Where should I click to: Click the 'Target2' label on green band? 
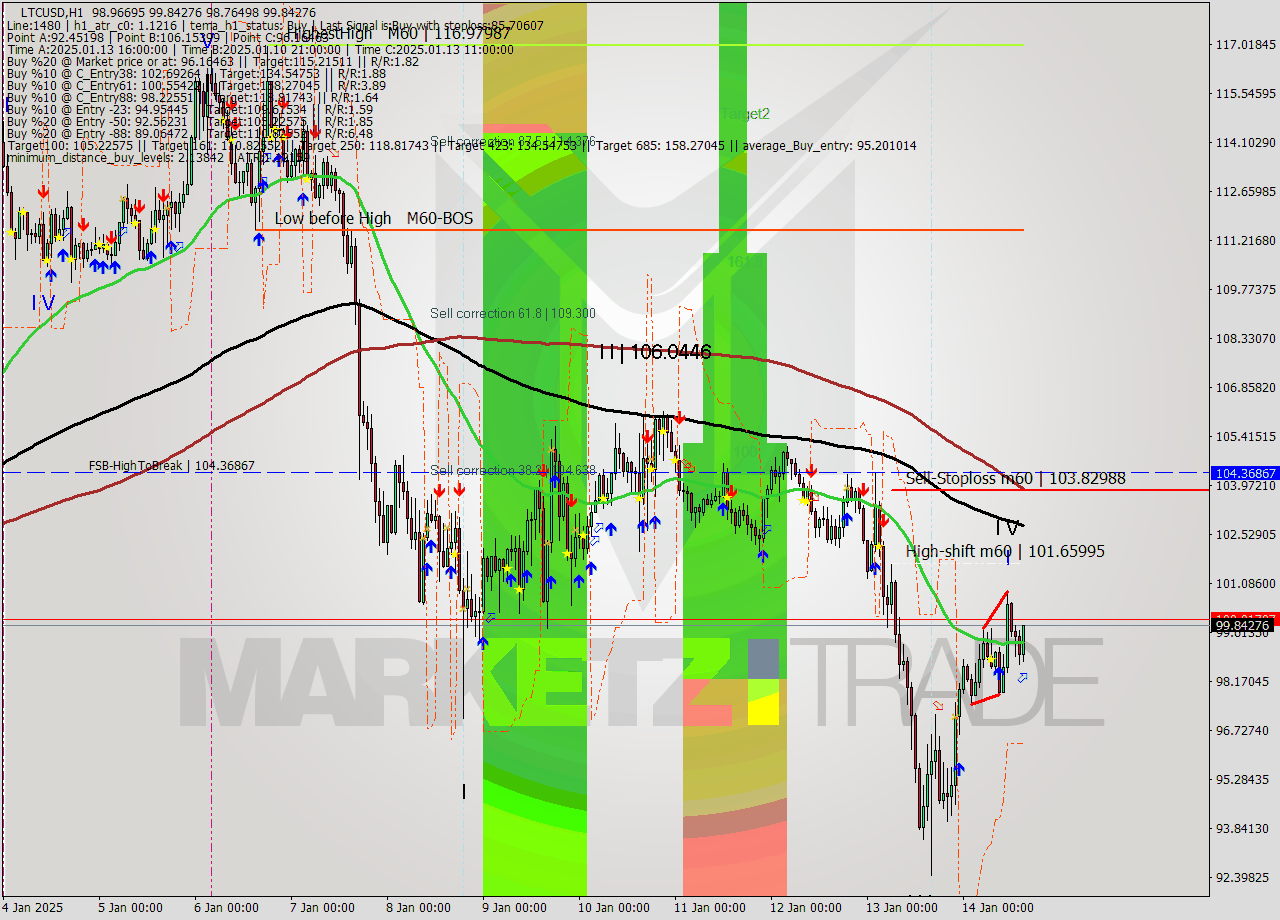pos(745,114)
